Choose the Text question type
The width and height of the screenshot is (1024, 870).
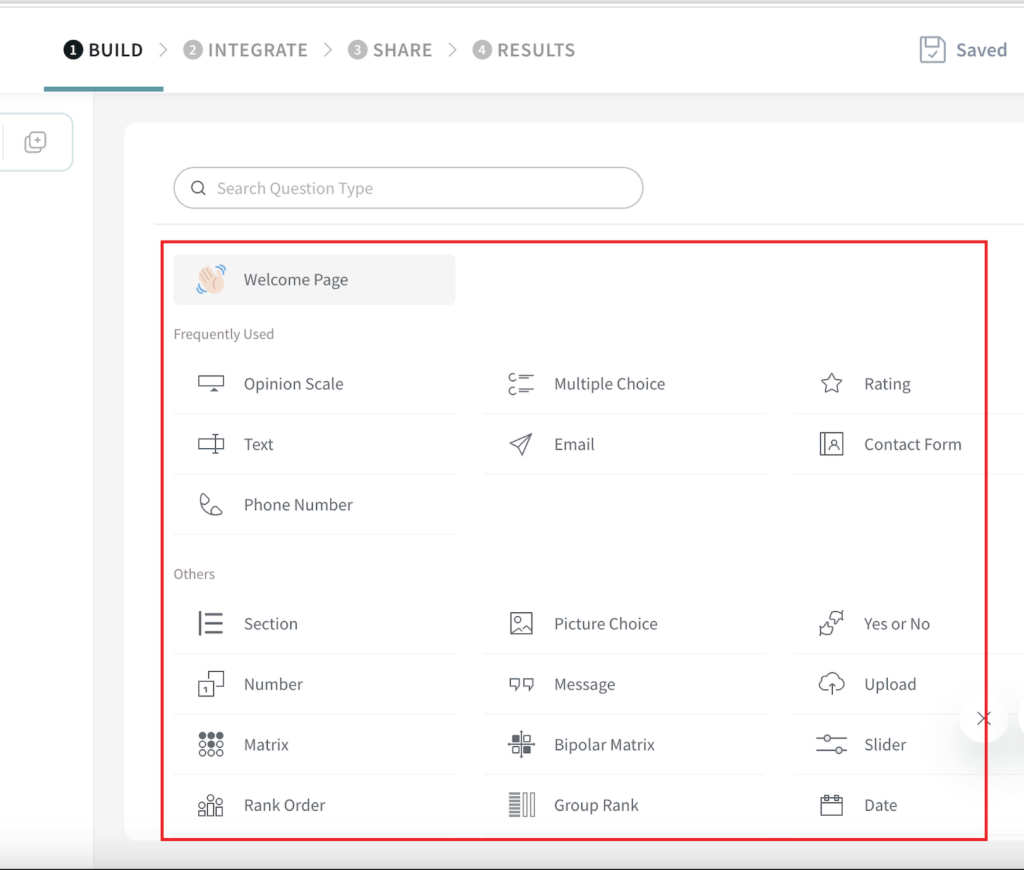(x=258, y=444)
